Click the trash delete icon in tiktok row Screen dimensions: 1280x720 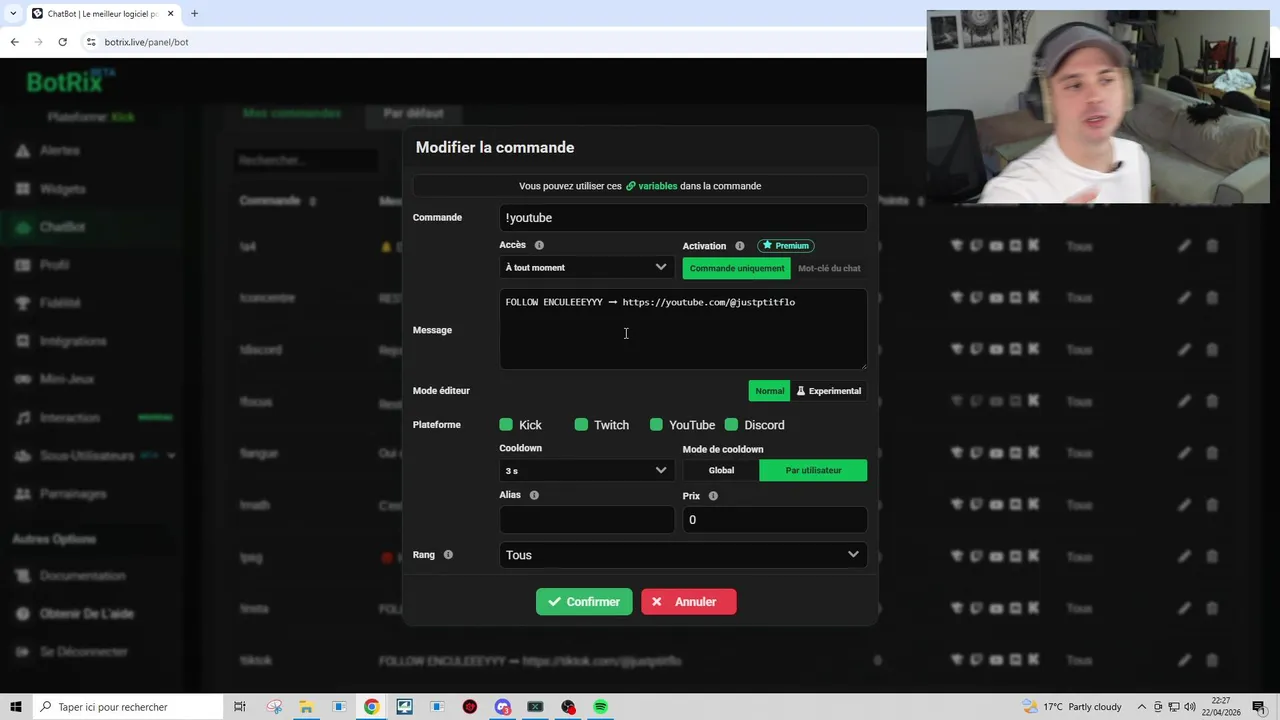click(1212, 660)
